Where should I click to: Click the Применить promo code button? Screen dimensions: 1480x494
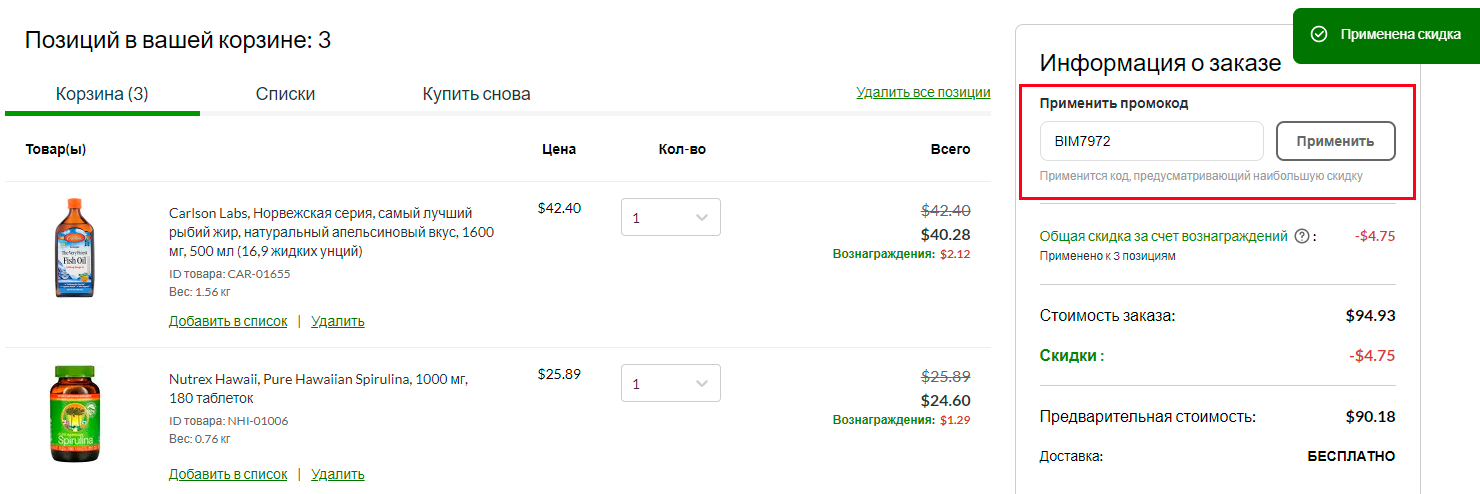[1336, 141]
